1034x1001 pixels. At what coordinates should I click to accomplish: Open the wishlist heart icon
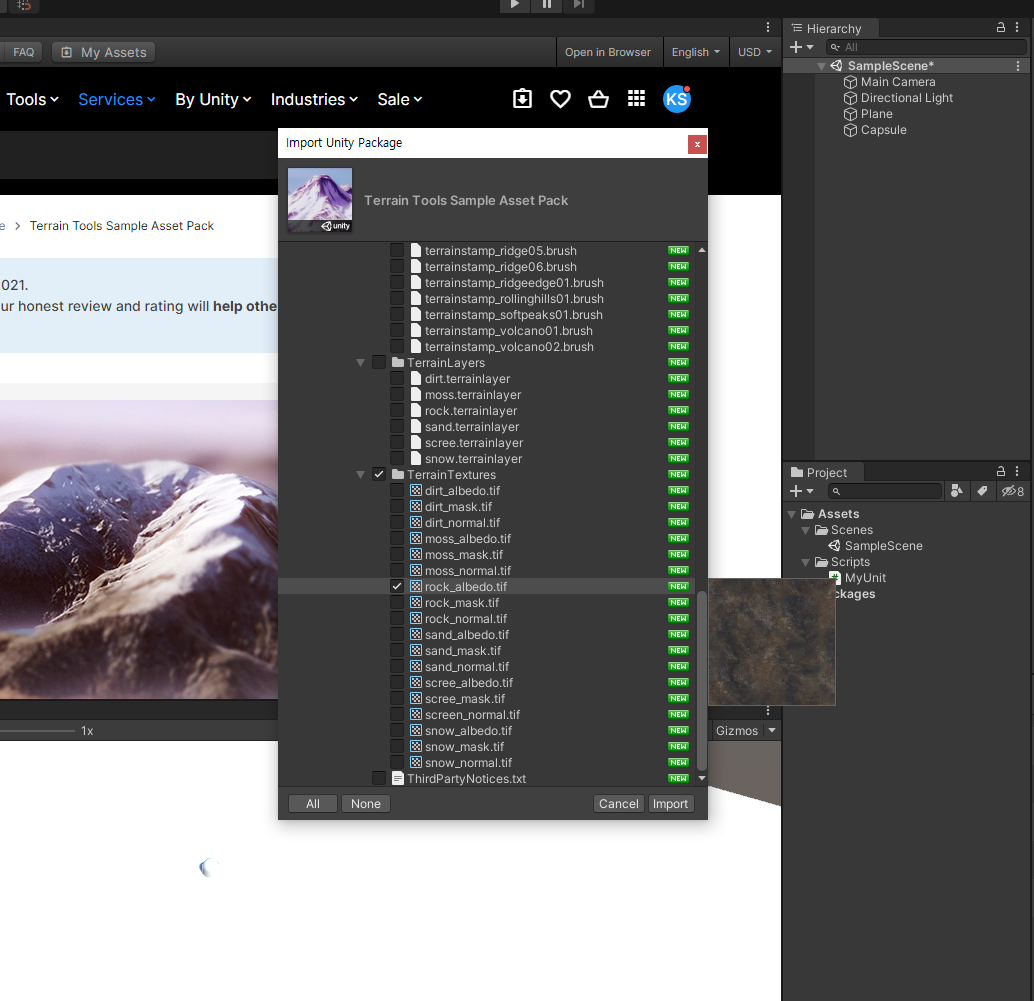[561, 99]
